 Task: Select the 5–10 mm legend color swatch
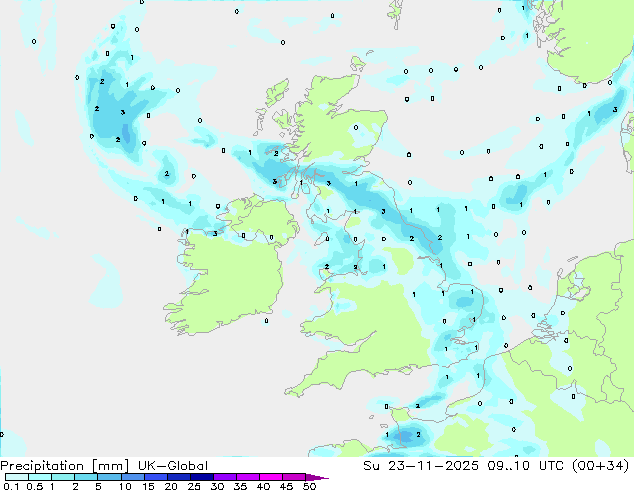[109, 477]
